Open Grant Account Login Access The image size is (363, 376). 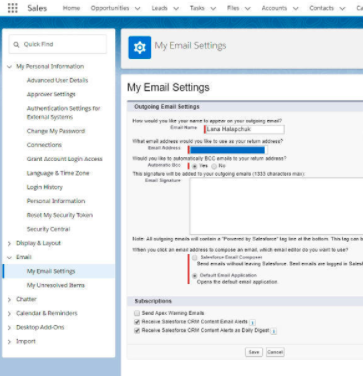click(x=64, y=159)
